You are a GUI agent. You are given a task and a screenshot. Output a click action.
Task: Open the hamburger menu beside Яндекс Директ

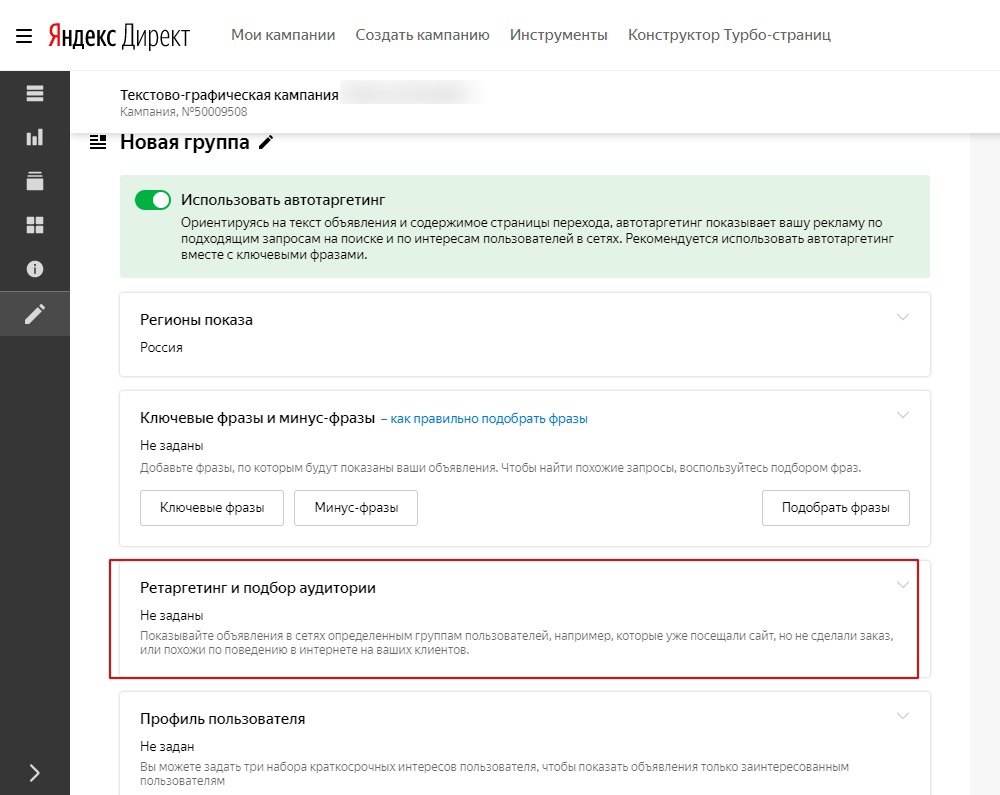pyautogui.click(x=23, y=36)
